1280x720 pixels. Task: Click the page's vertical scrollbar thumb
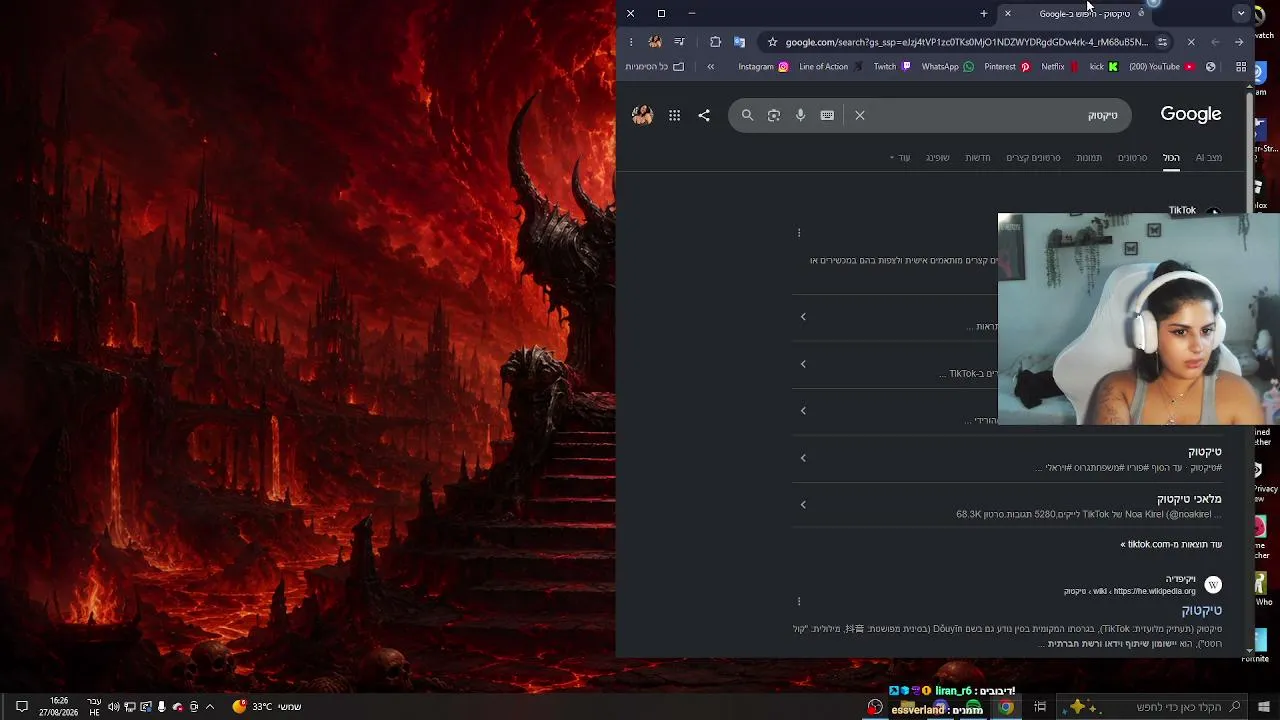1250,151
